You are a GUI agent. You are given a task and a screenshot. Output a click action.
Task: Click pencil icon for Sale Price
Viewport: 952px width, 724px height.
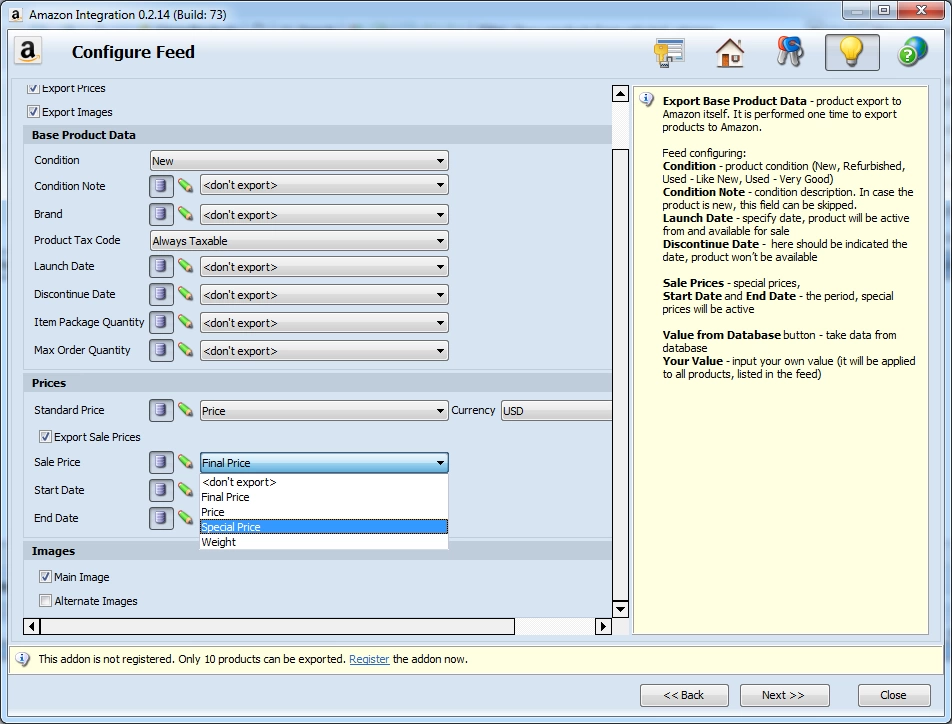(x=185, y=462)
